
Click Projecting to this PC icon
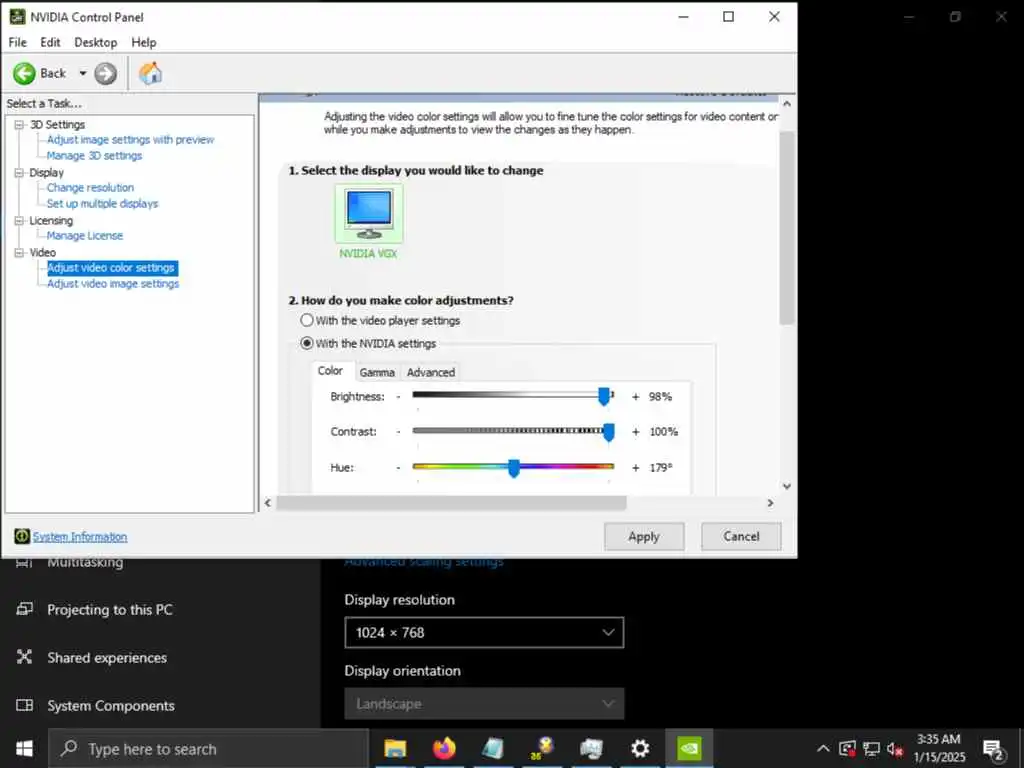[x=24, y=609]
